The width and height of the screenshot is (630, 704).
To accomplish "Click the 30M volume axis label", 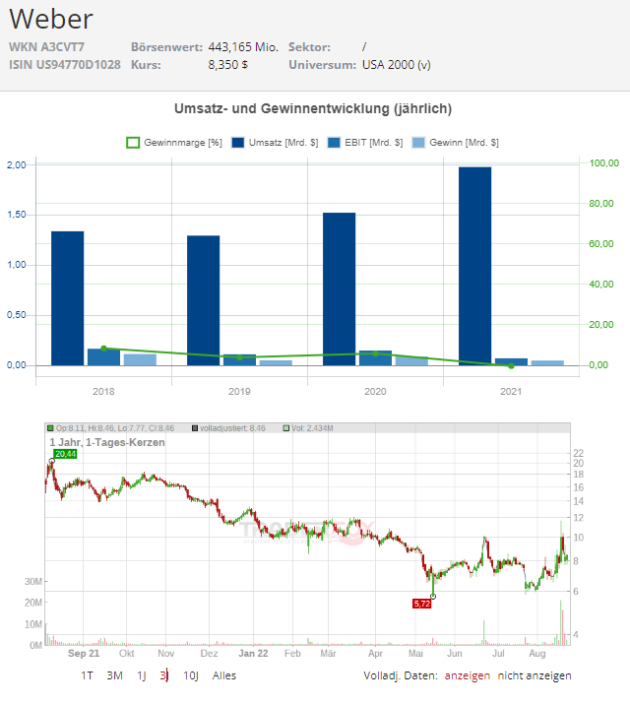I will tap(33, 581).
